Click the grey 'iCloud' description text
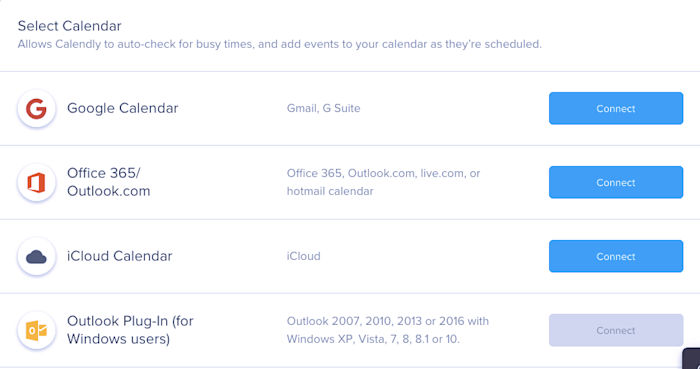This screenshot has height=369, width=700. tap(304, 257)
